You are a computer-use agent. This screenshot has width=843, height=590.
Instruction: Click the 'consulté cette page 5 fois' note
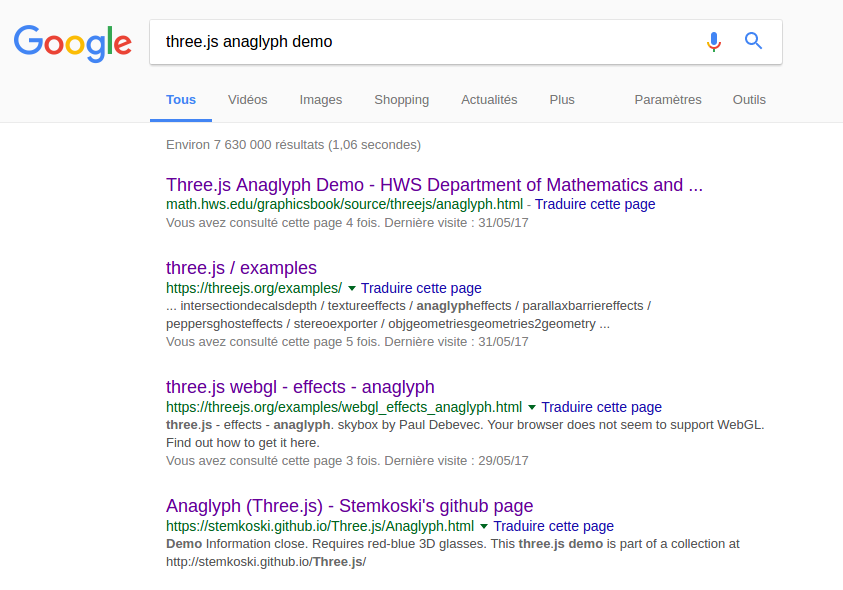[347, 342]
